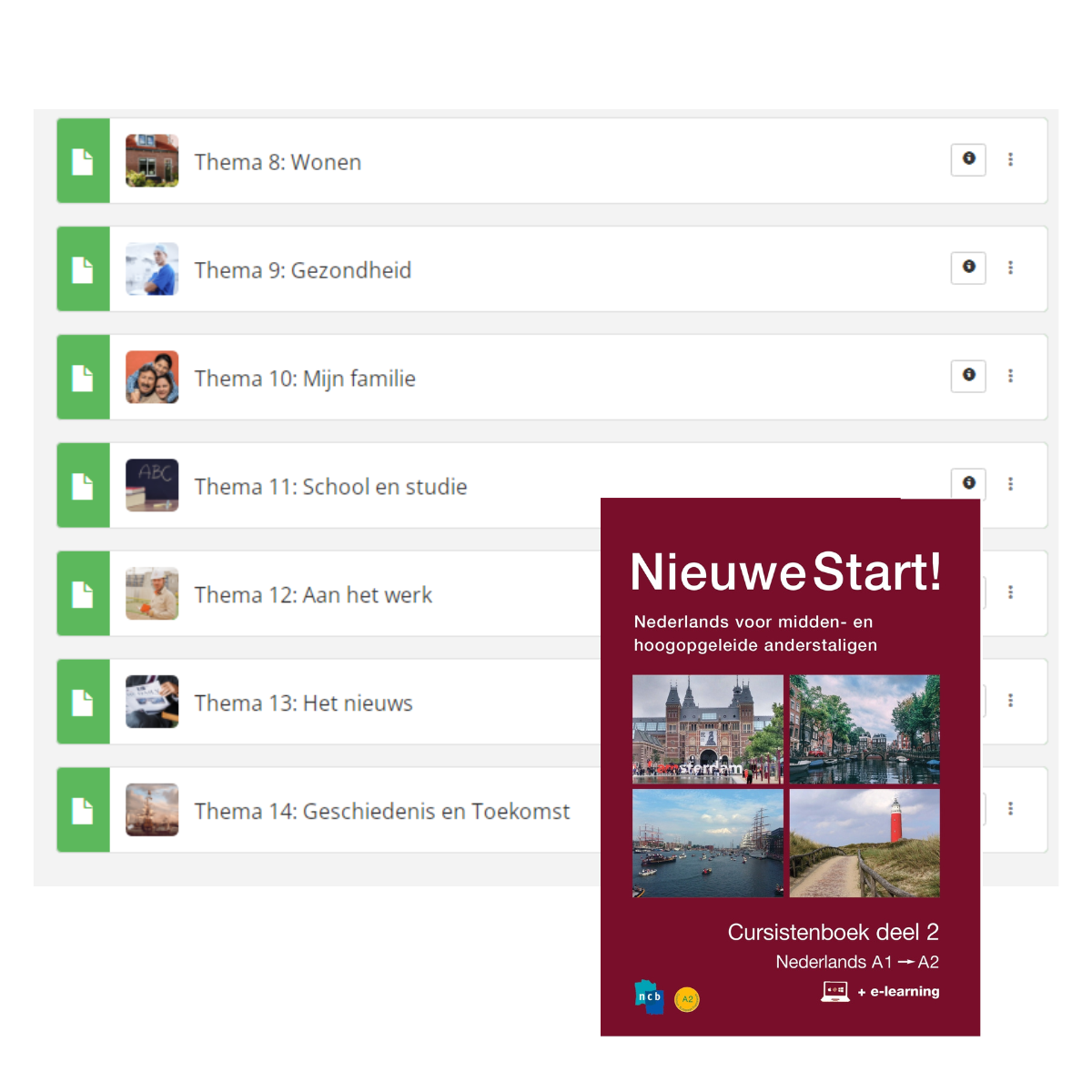This screenshot has width=1092, height=1092.
Task: Click the red lighthouse photo on book cover
Action: coord(864,844)
